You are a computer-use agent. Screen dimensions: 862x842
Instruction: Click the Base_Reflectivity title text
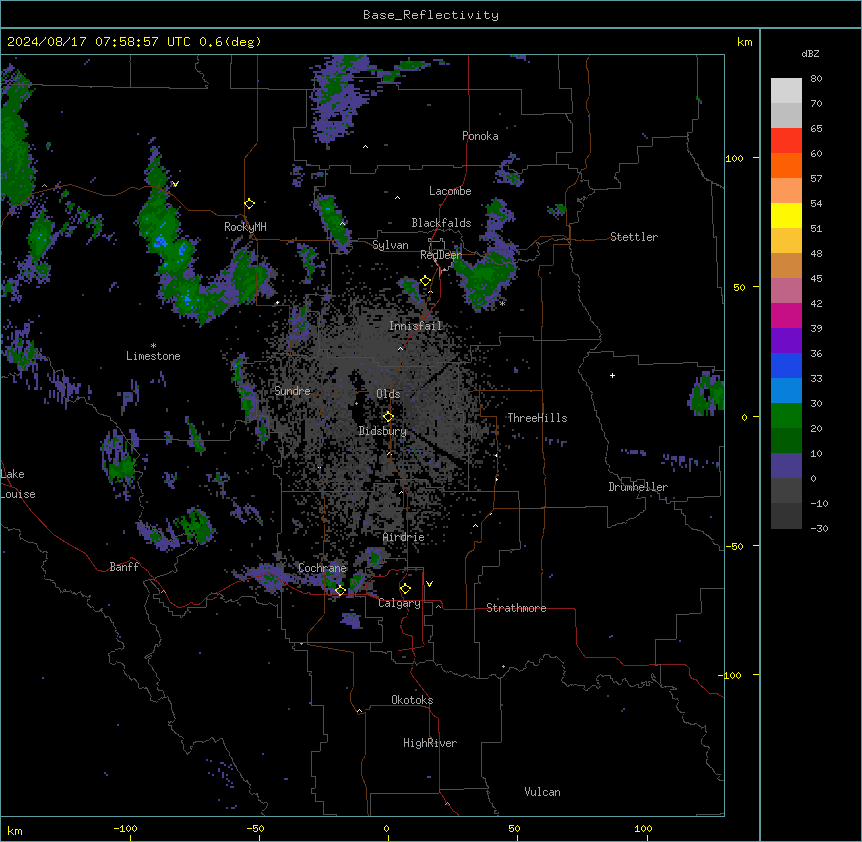pos(431,15)
